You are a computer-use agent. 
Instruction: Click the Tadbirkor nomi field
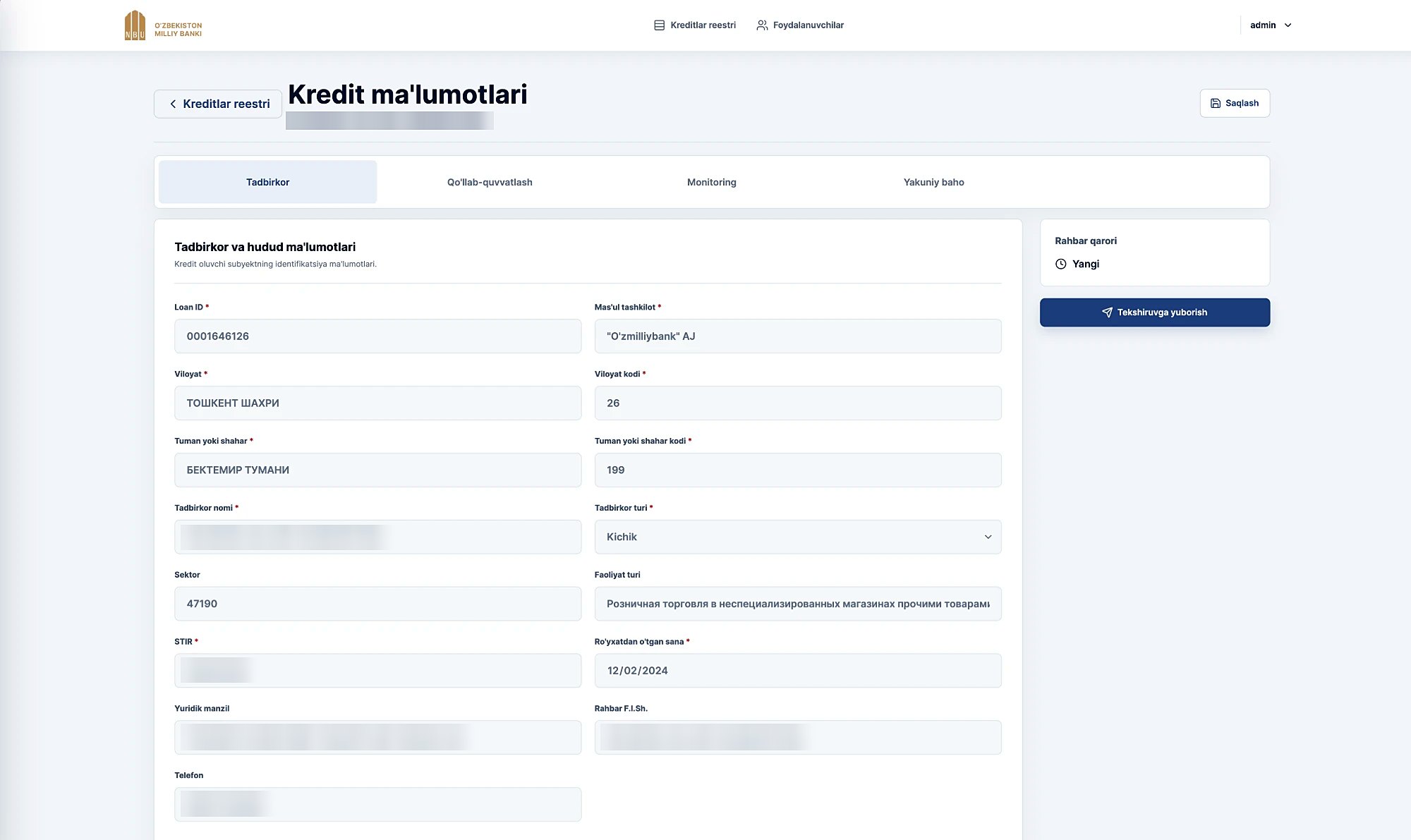pos(377,537)
